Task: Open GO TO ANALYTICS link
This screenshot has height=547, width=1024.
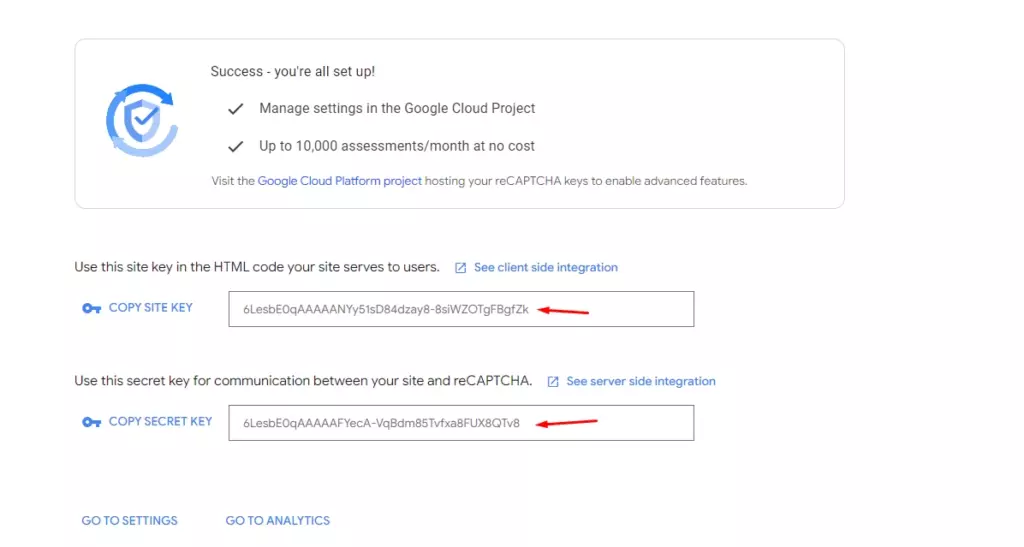Action: pyautogui.click(x=277, y=521)
